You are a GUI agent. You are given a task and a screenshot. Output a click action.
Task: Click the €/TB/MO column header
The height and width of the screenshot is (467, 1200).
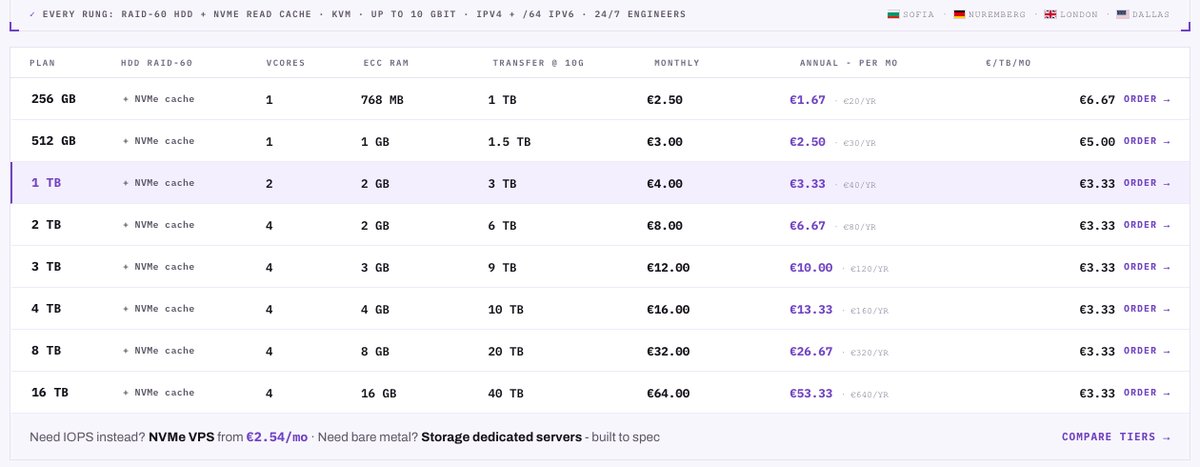coord(1008,63)
